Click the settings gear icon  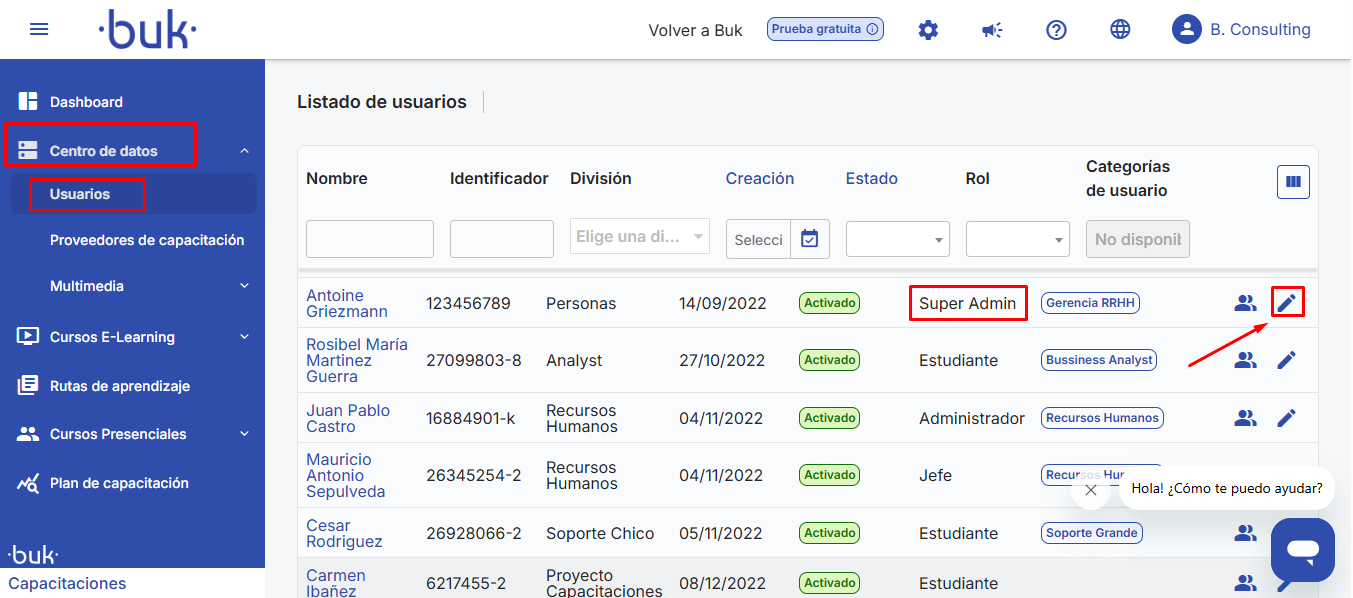point(928,30)
